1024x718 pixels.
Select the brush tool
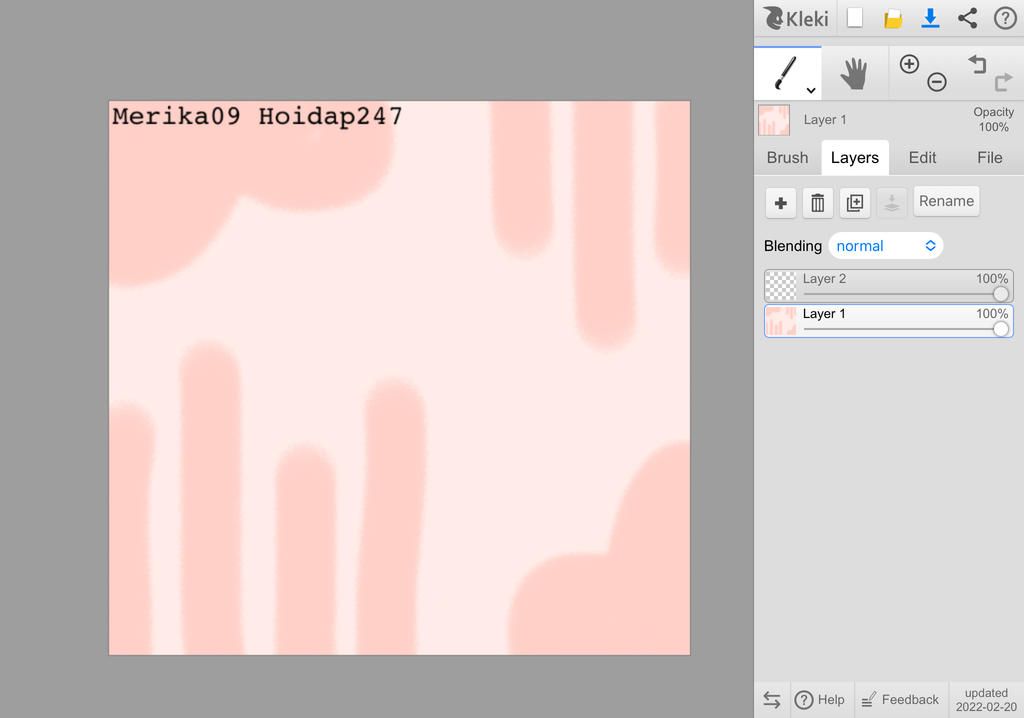coord(786,73)
